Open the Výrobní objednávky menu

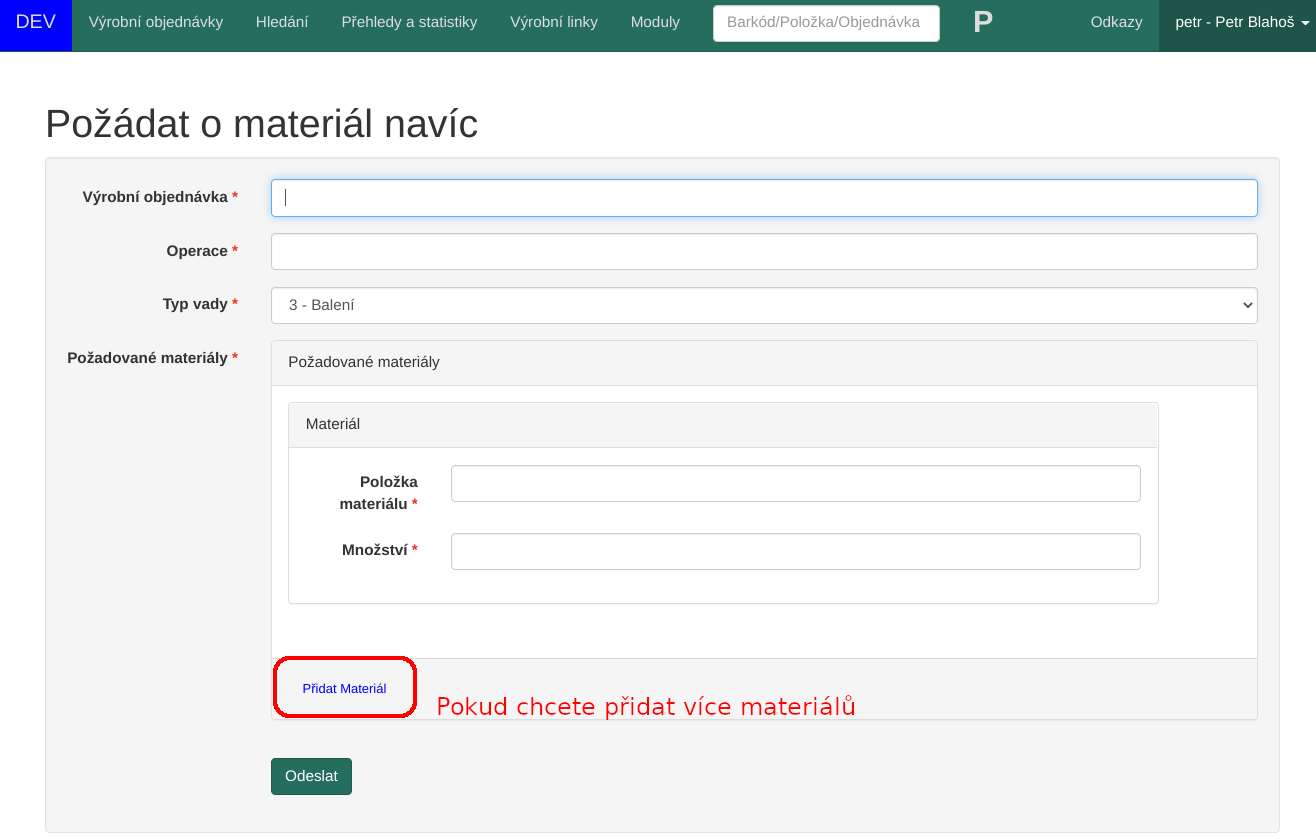pos(156,22)
